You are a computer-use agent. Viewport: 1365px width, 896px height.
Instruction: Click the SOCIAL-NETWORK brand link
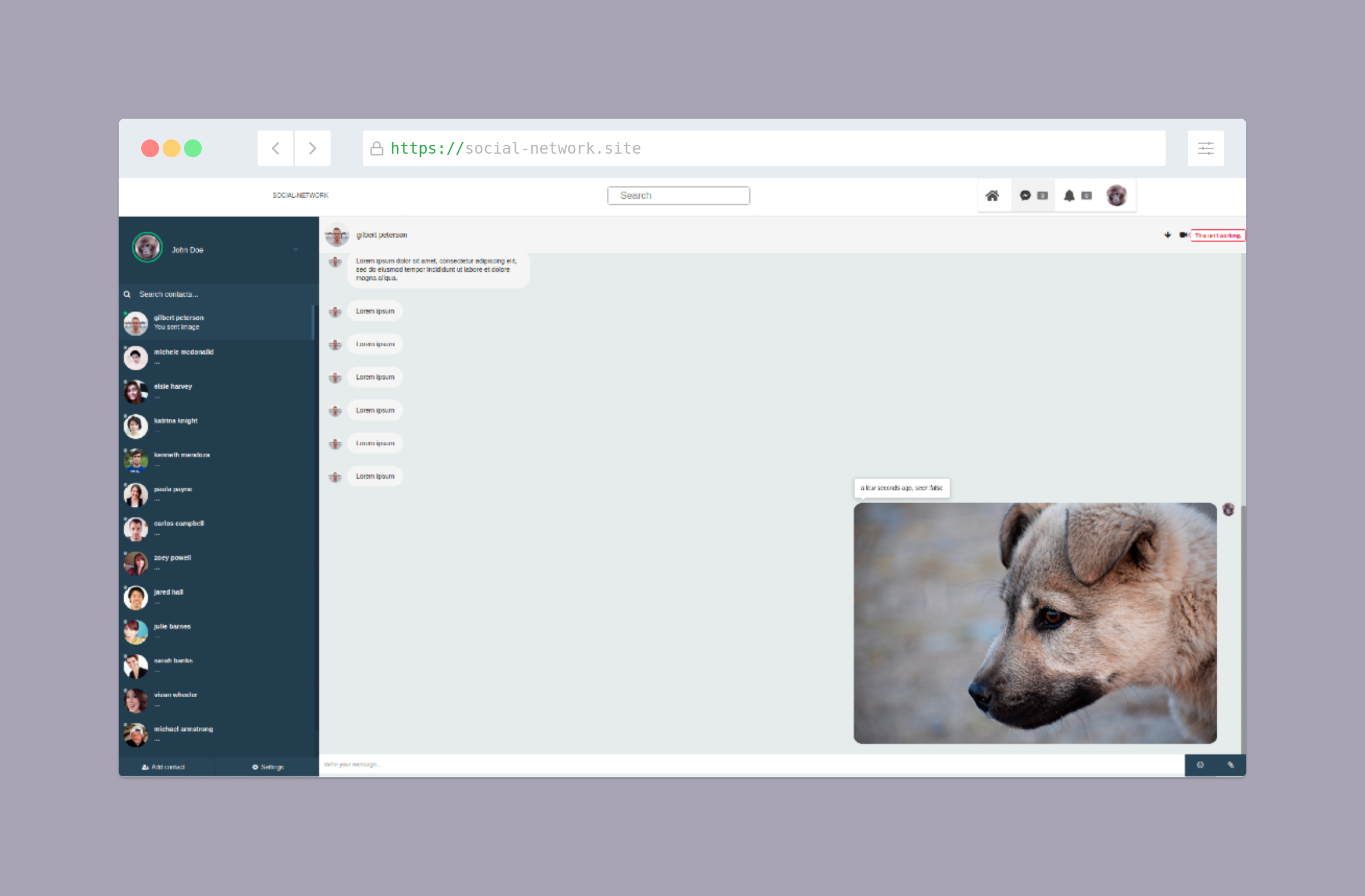click(300, 195)
